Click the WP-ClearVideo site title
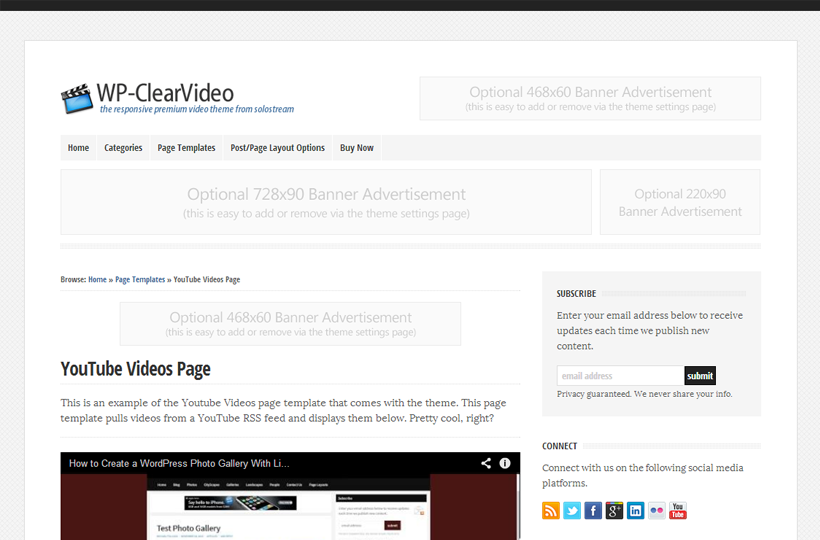 point(165,93)
